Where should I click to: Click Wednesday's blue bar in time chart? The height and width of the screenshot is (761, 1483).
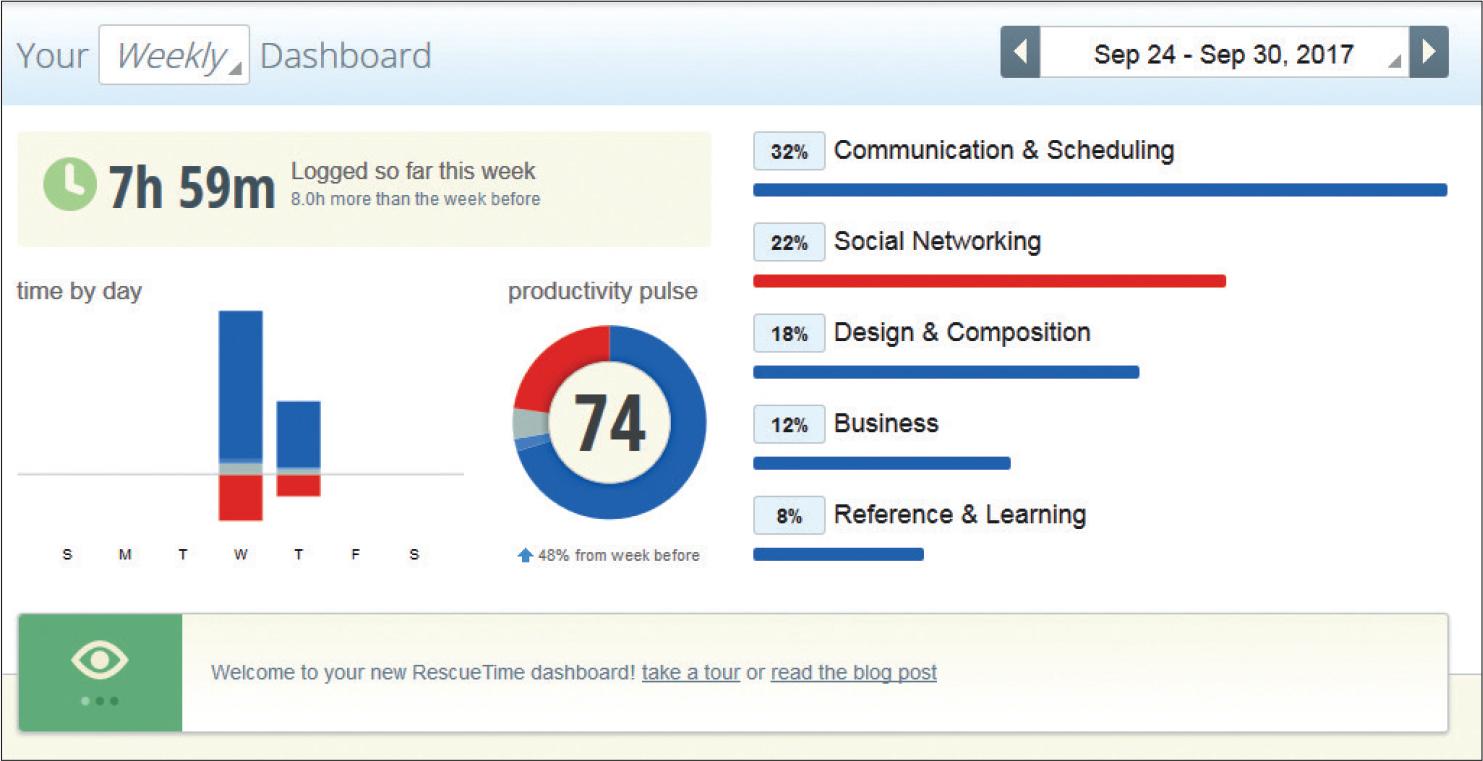[241, 385]
